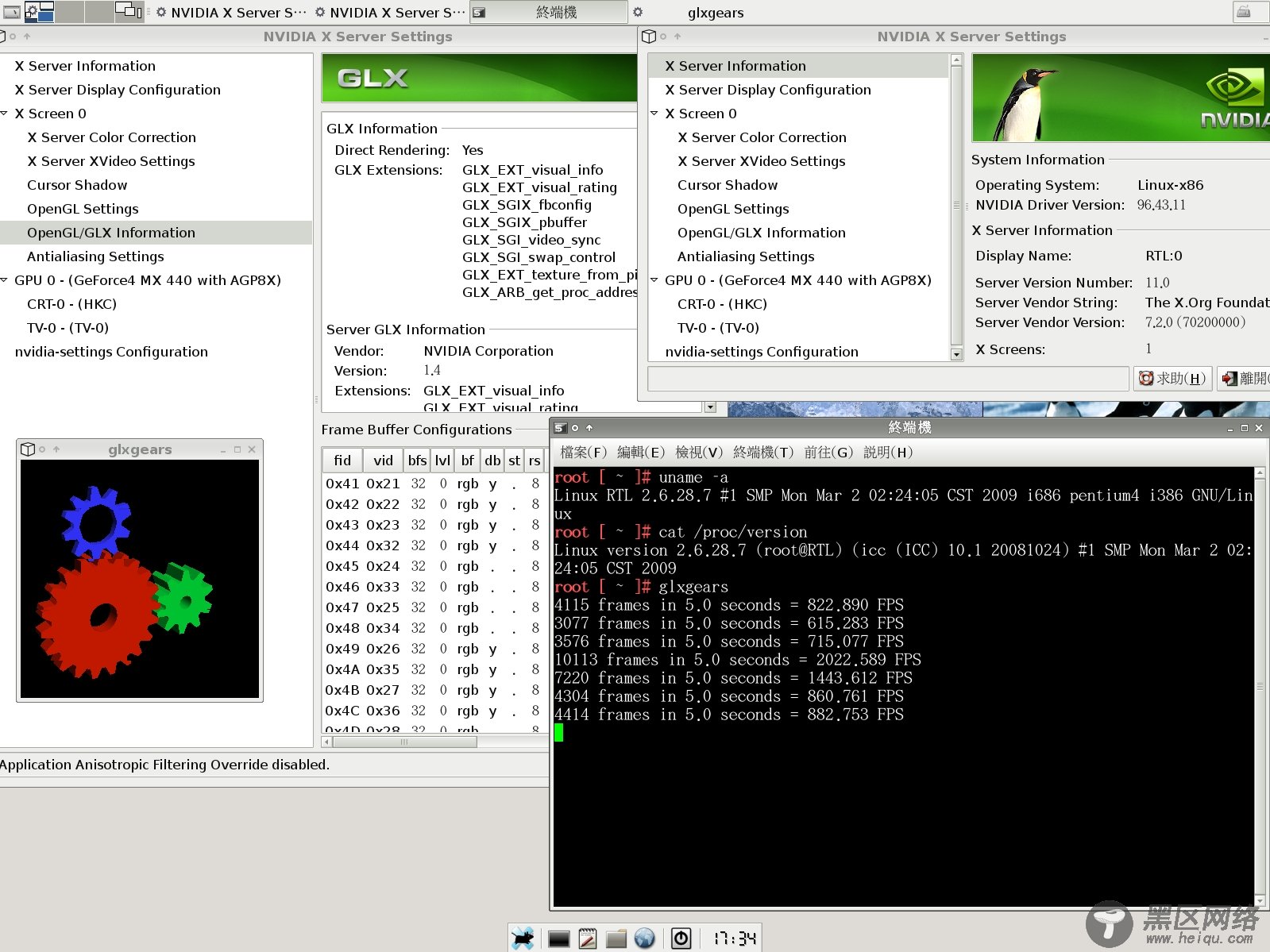Open the 前往(G) menu in terminal
1270x952 pixels.
pyautogui.click(x=828, y=453)
